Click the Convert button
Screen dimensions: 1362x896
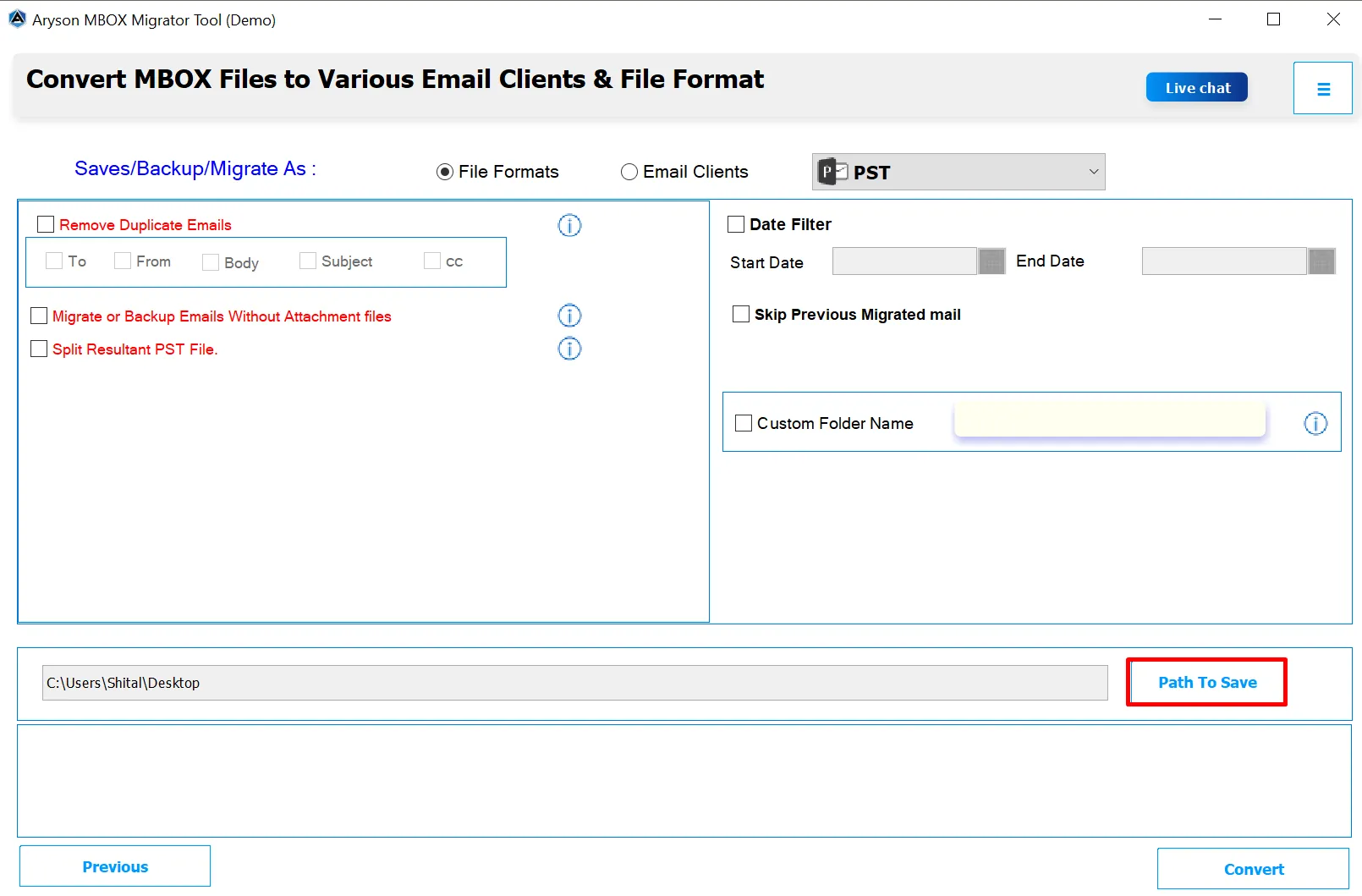coord(1254,869)
